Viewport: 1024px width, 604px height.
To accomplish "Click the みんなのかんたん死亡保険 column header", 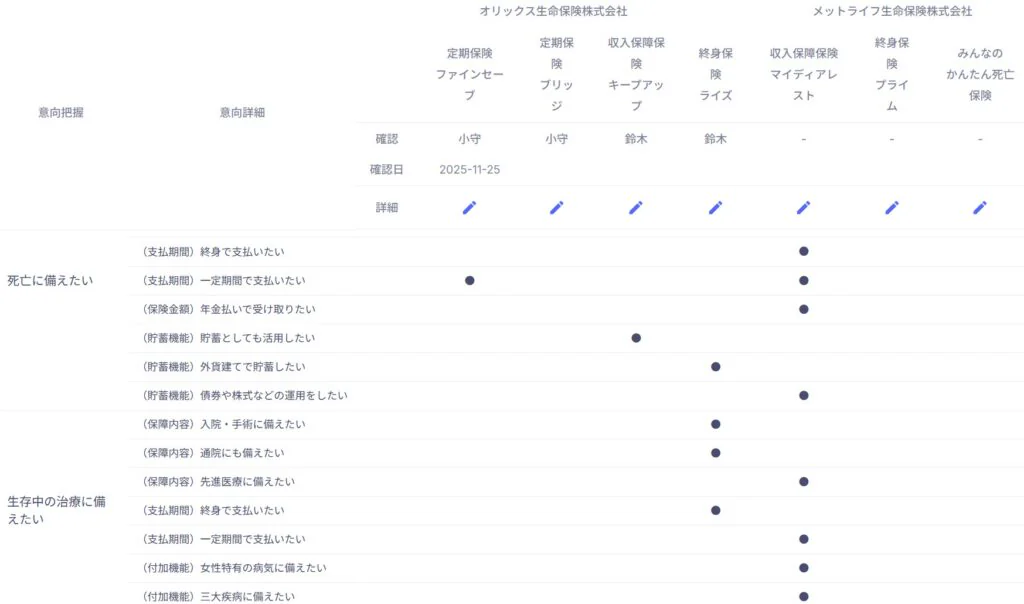I will pyautogui.click(x=980, y=74).
